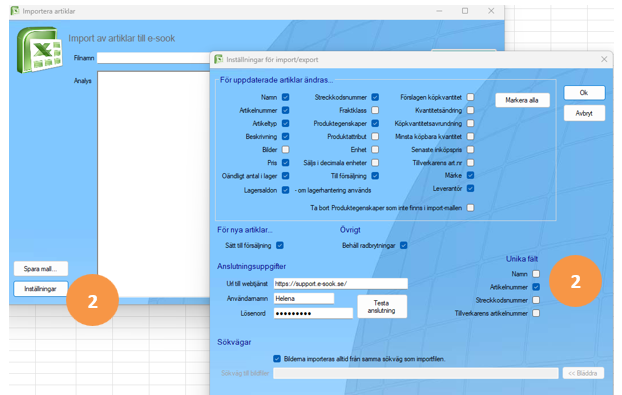Enable Tillverkarens art.nr checkbox
The image size is (622, 395).
coord(470,163)
